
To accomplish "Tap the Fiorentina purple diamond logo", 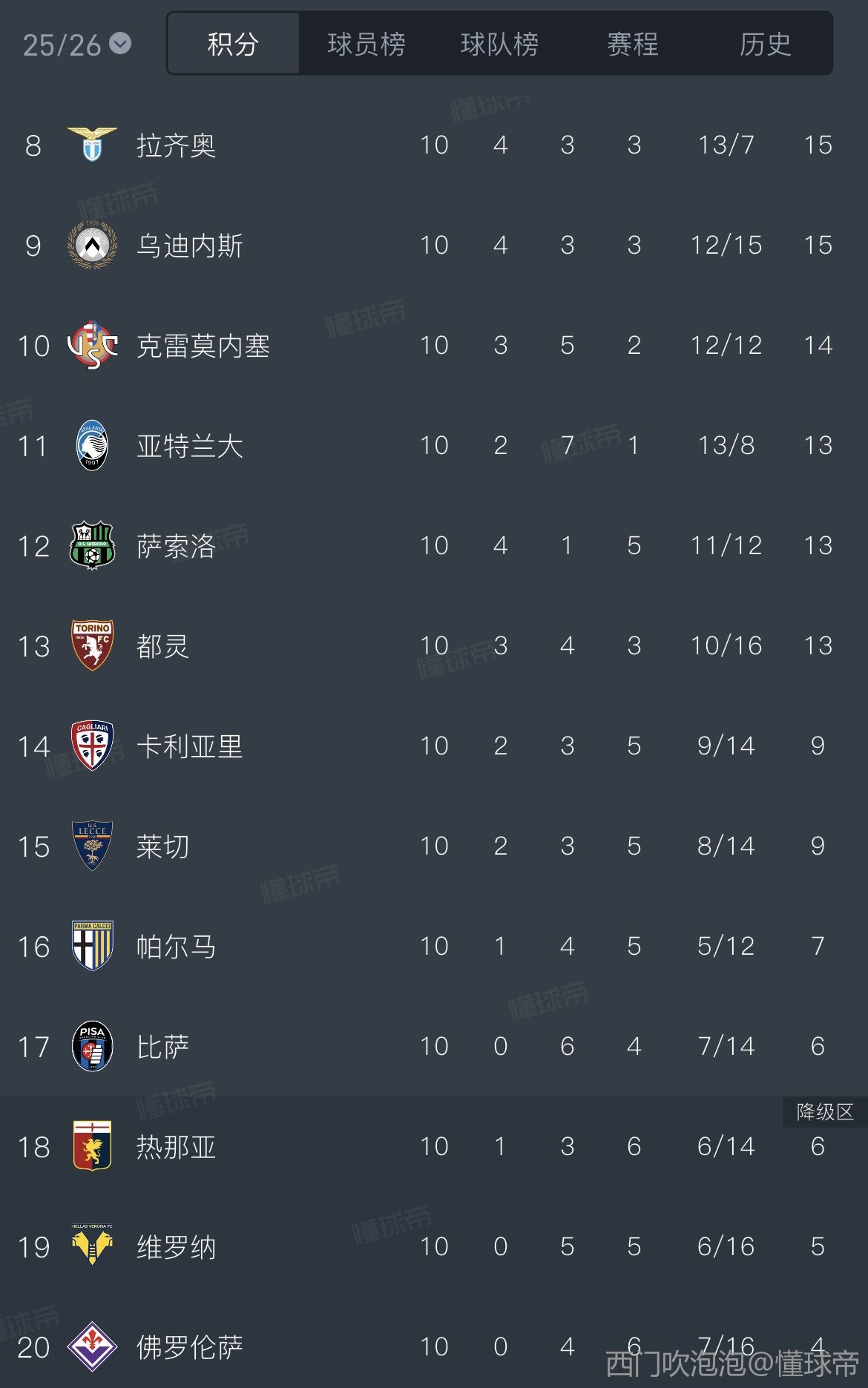I will [92, 1346].
